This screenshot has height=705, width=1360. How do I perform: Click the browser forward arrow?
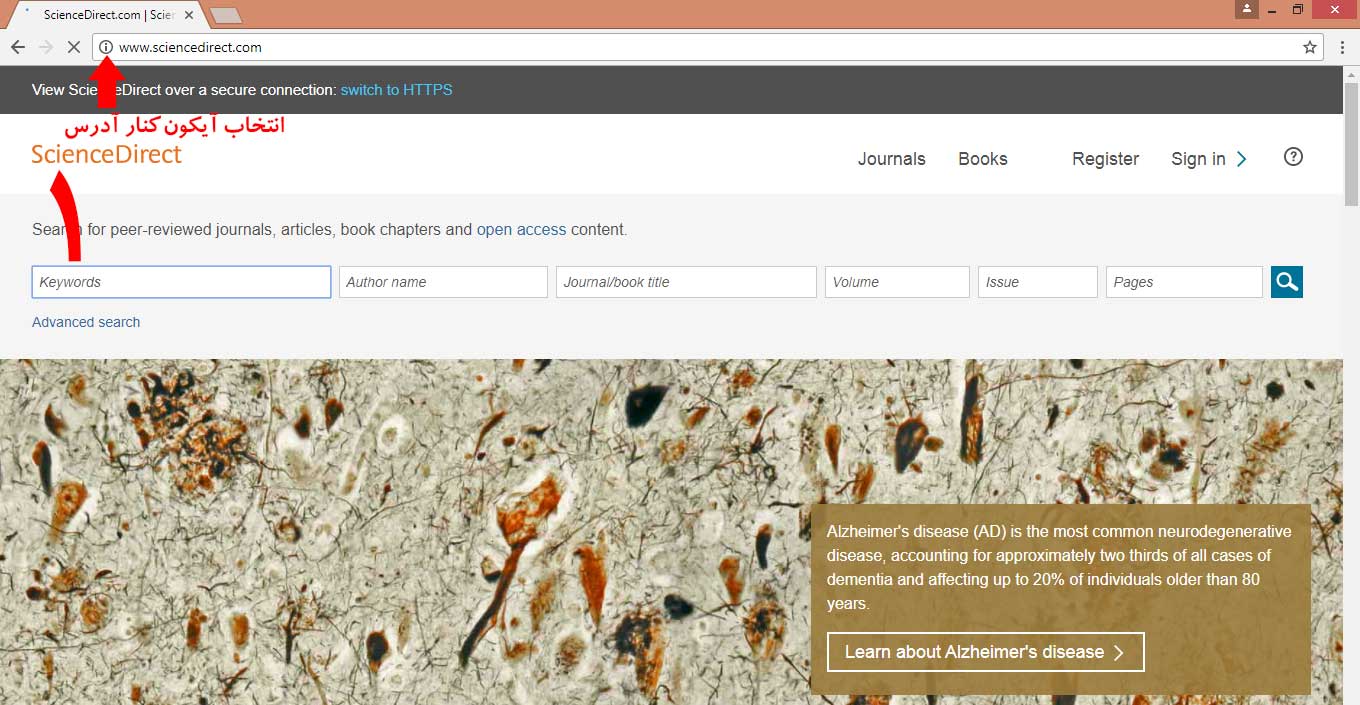[45, 47]
